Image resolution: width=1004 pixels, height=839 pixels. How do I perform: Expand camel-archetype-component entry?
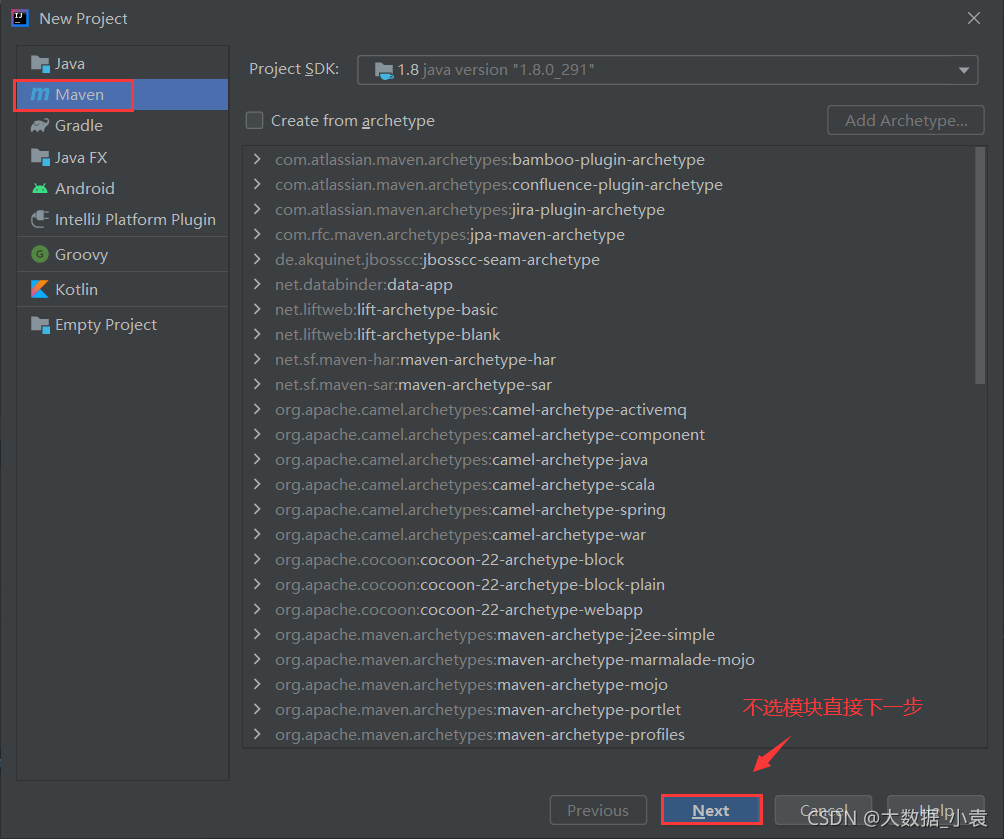coord(257,434)
